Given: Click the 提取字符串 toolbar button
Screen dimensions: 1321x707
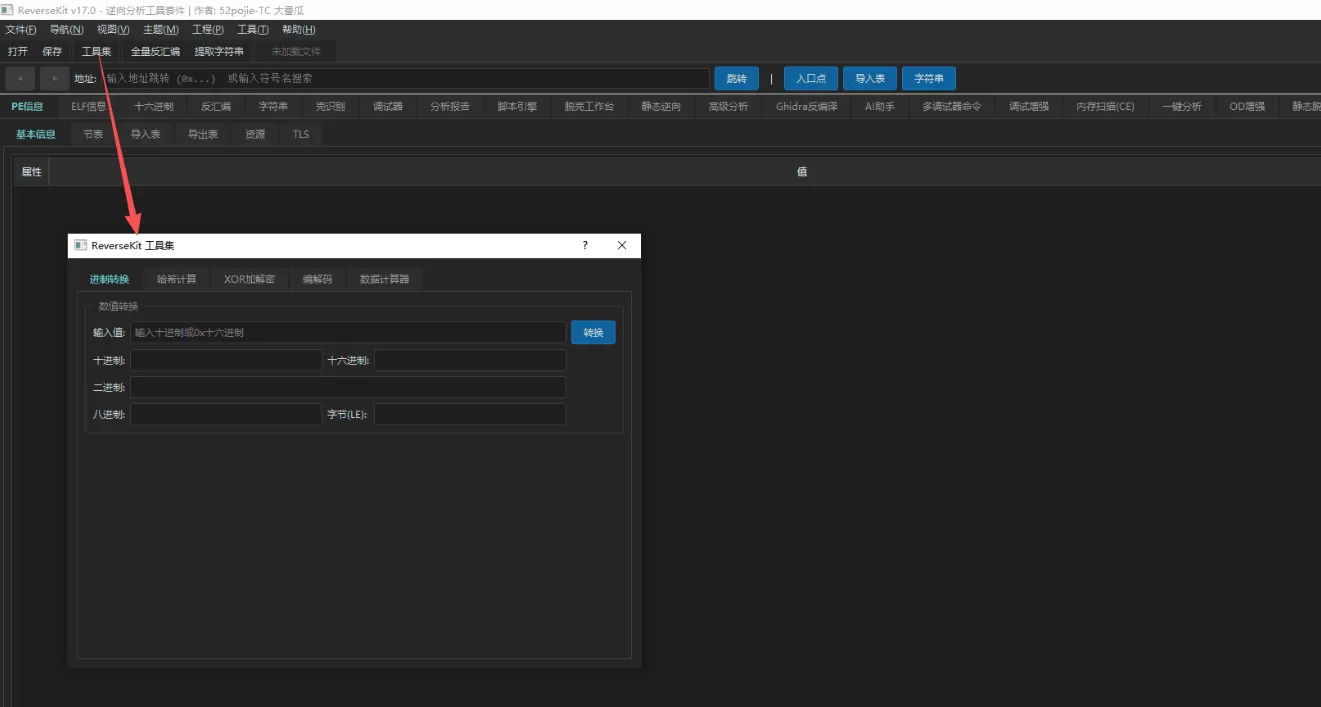Looking at the screenshot, I should coord(219,51).
